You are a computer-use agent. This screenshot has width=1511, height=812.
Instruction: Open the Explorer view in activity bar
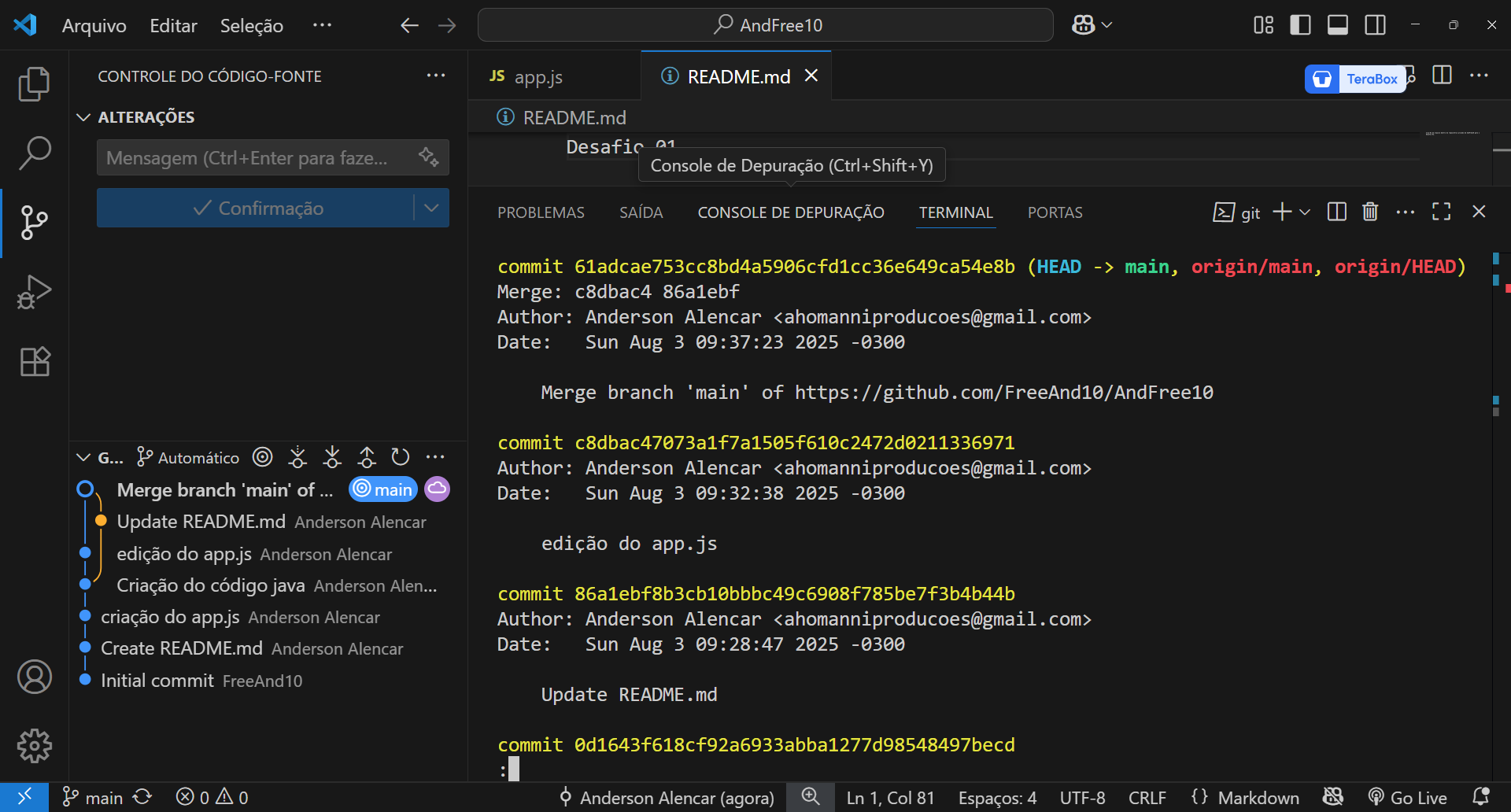click(34, 84)
